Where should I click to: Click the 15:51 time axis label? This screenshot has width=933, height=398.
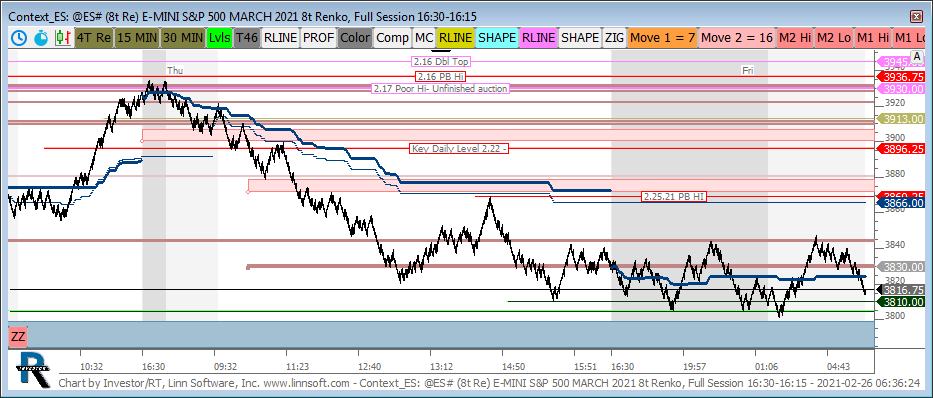coord(586,366)
